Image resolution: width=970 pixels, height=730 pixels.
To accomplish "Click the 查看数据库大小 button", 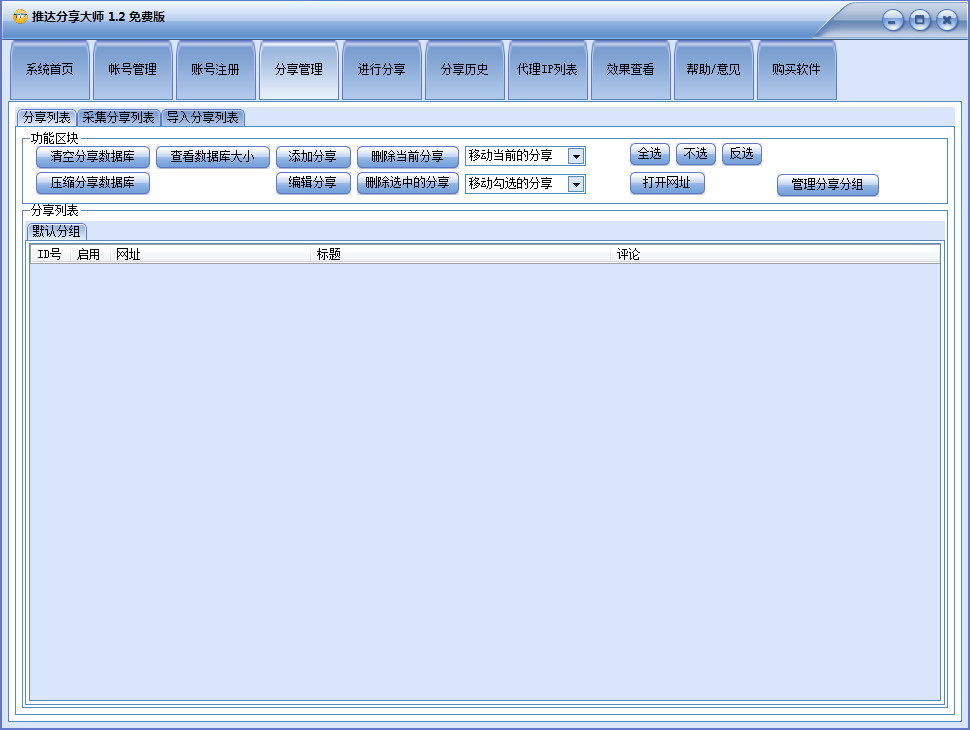I will coord(213,157).
